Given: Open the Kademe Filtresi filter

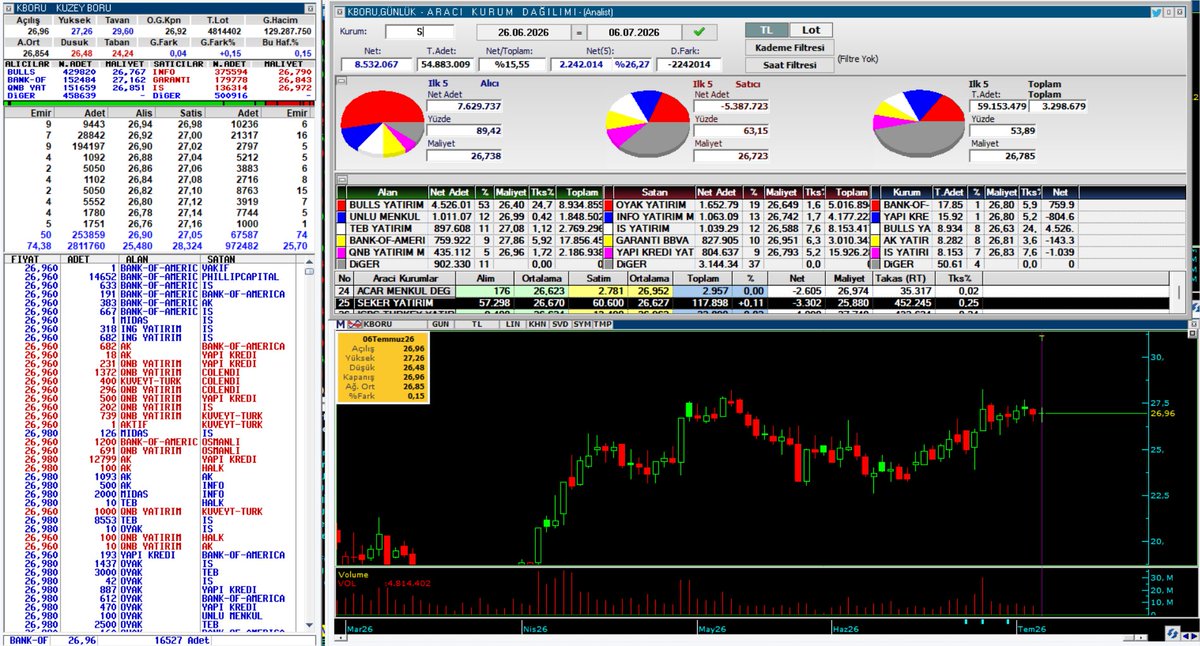Looking at the screenshot, I should pyautogui.click(x=788, y=48).
